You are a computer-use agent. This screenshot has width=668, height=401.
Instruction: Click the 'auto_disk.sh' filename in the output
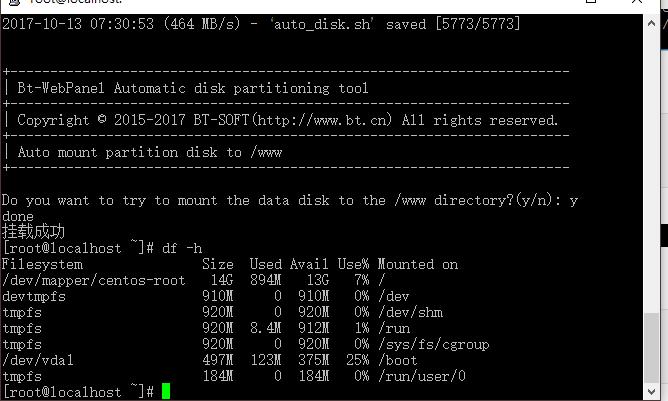[322, 24]
